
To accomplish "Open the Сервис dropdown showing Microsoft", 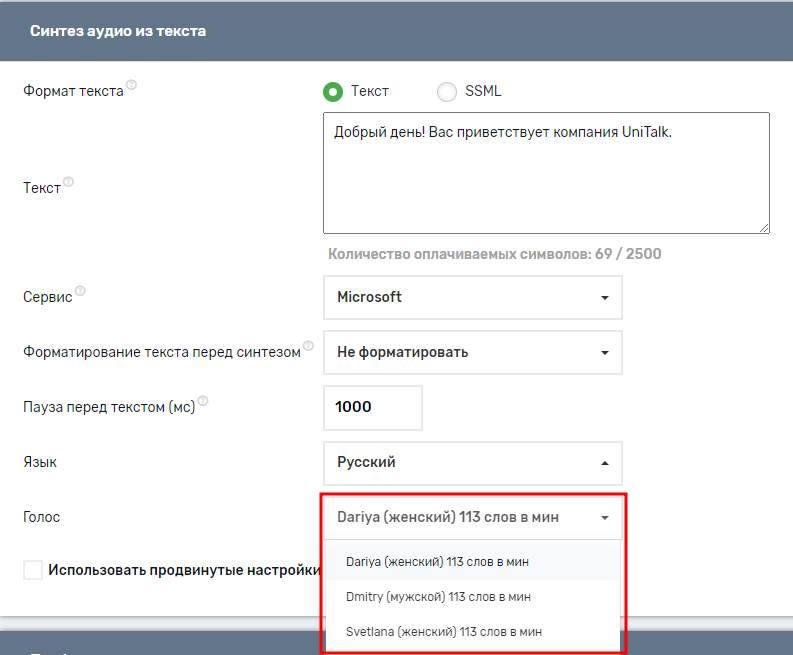I will pyautogui.click(x=472, y=297).
